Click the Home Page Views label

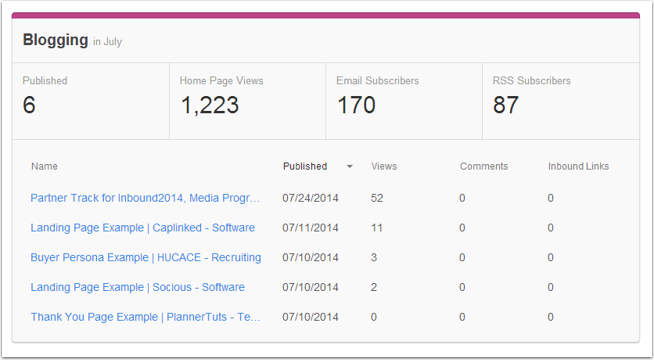point(221,81)
